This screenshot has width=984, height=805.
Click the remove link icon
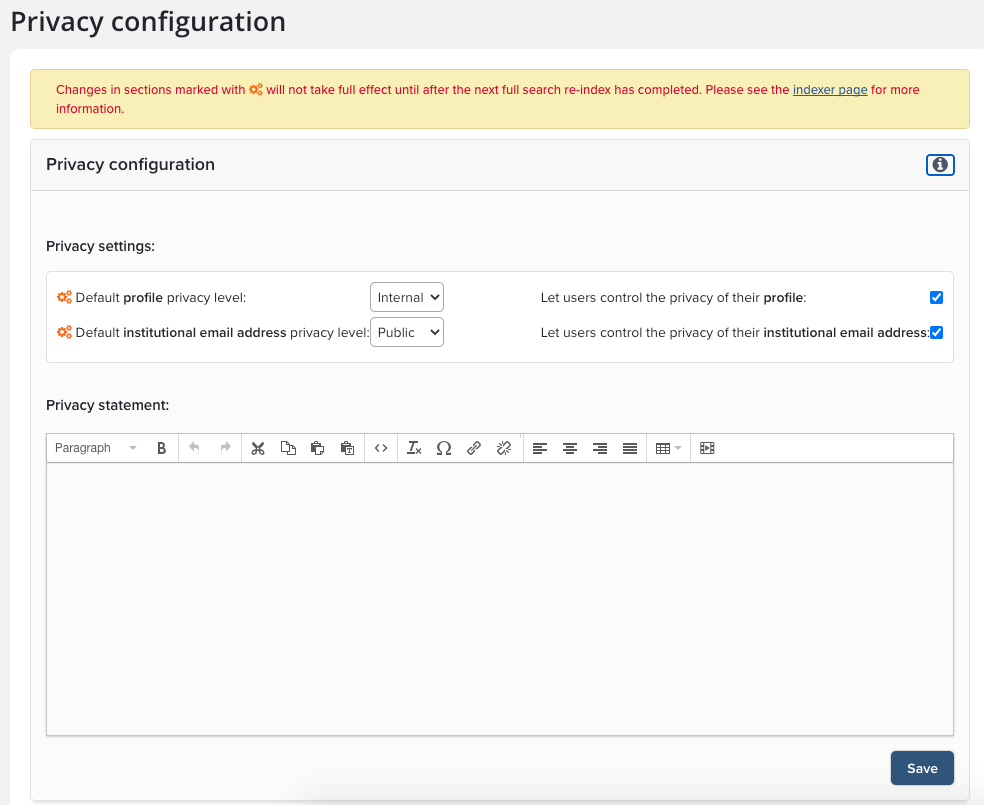504,448
